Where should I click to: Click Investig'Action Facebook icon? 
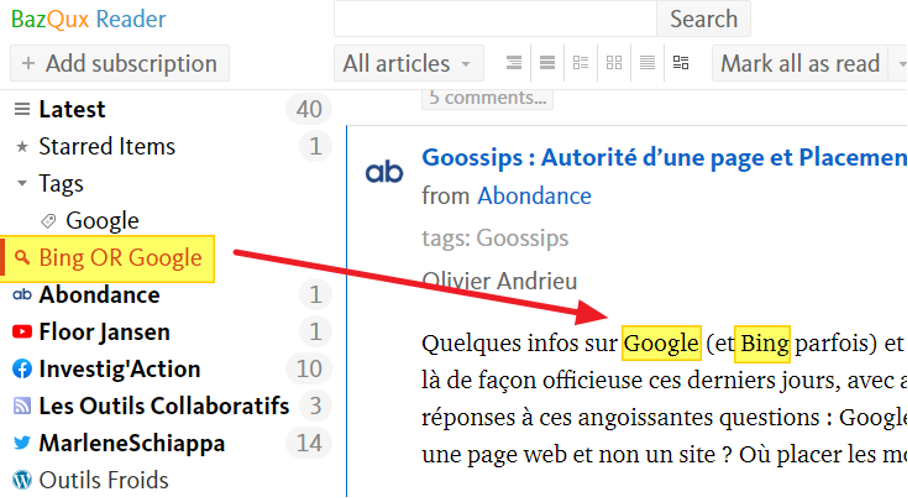(x=22, y=369)
